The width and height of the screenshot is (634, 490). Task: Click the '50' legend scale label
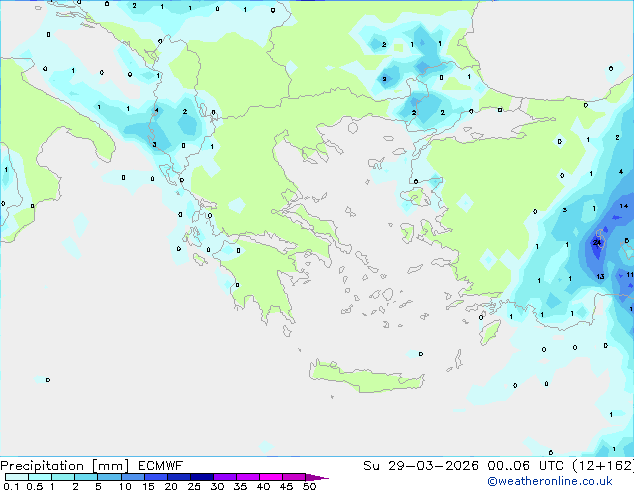[x=310, y=486]
